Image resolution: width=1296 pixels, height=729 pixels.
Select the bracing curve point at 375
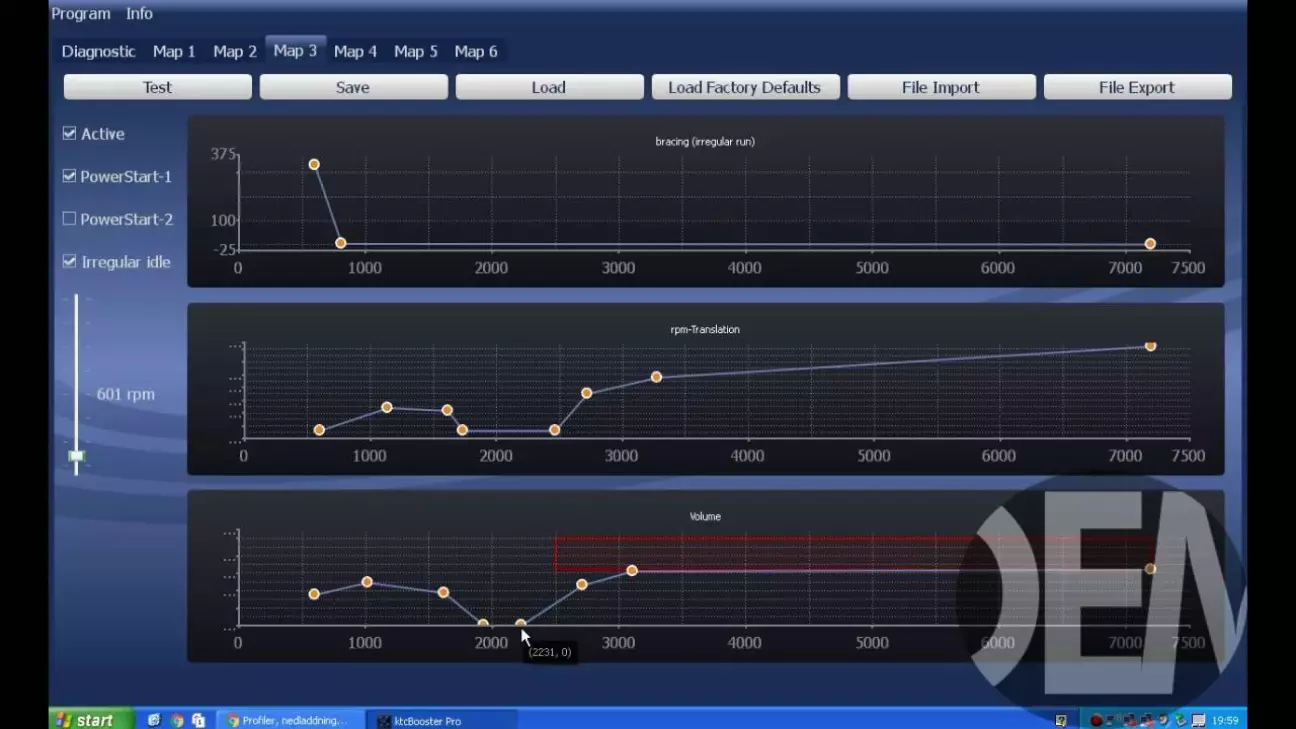tap(314, 164)
